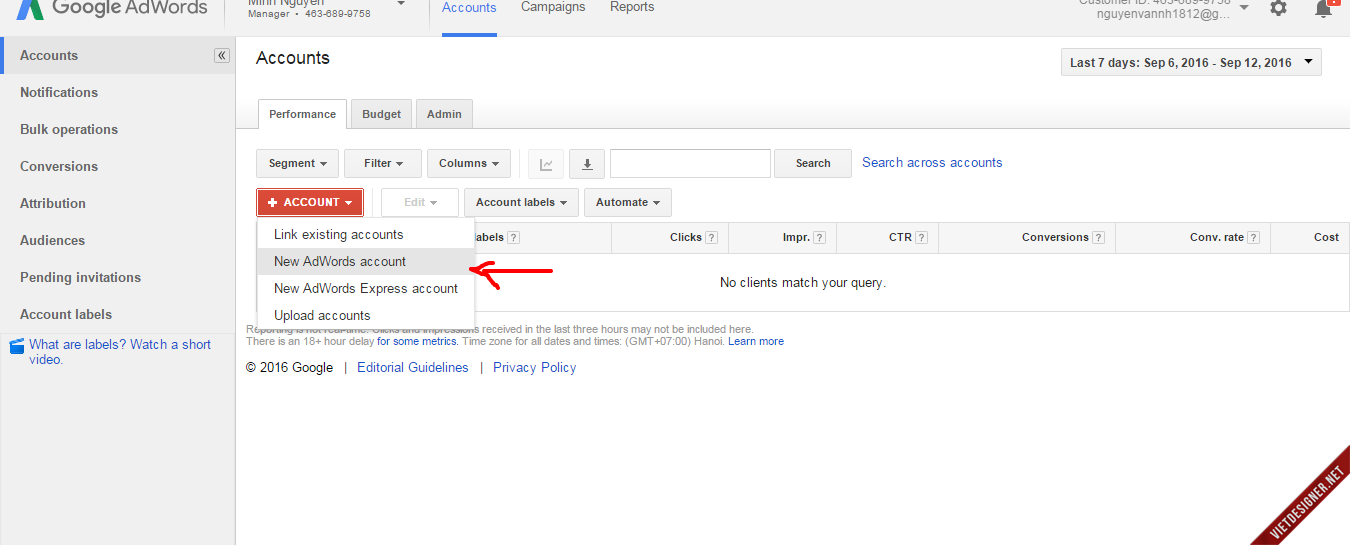Switch to the Performance tab

(303, 114)
